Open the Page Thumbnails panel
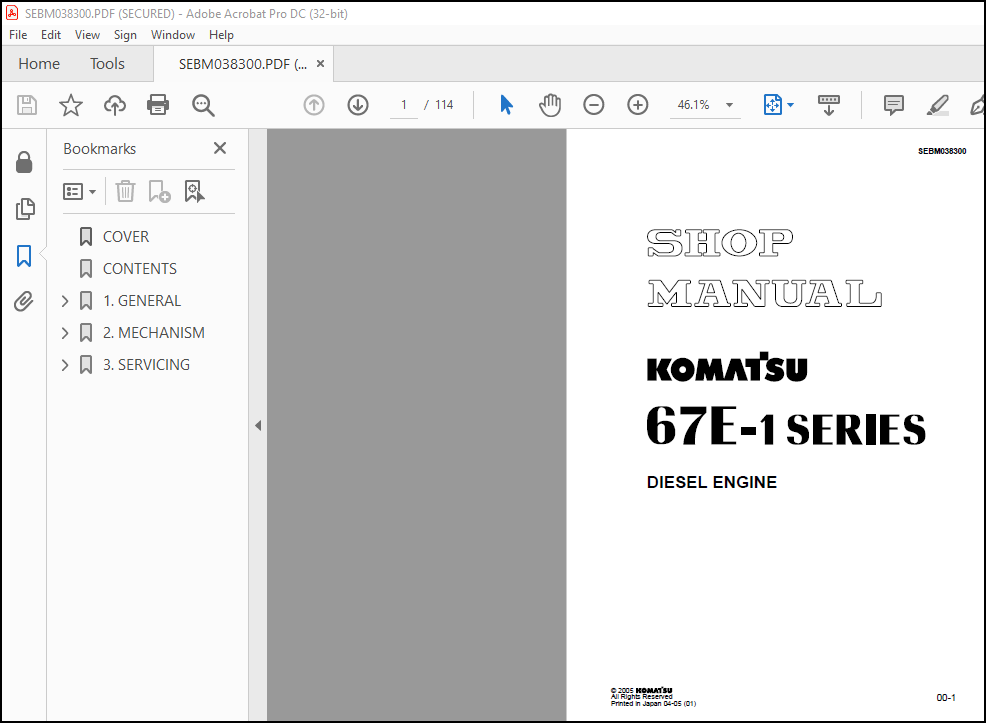Screen dimensions: 986x723 (25, 209)
